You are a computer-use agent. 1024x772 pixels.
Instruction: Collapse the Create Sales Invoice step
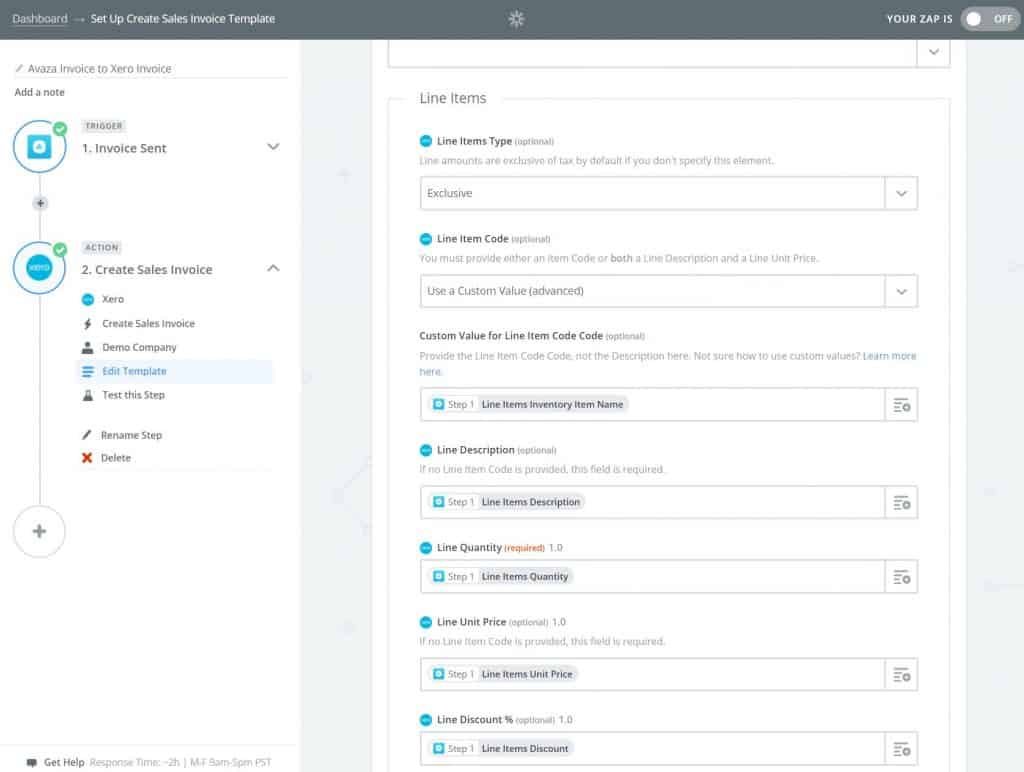point(273,269)
